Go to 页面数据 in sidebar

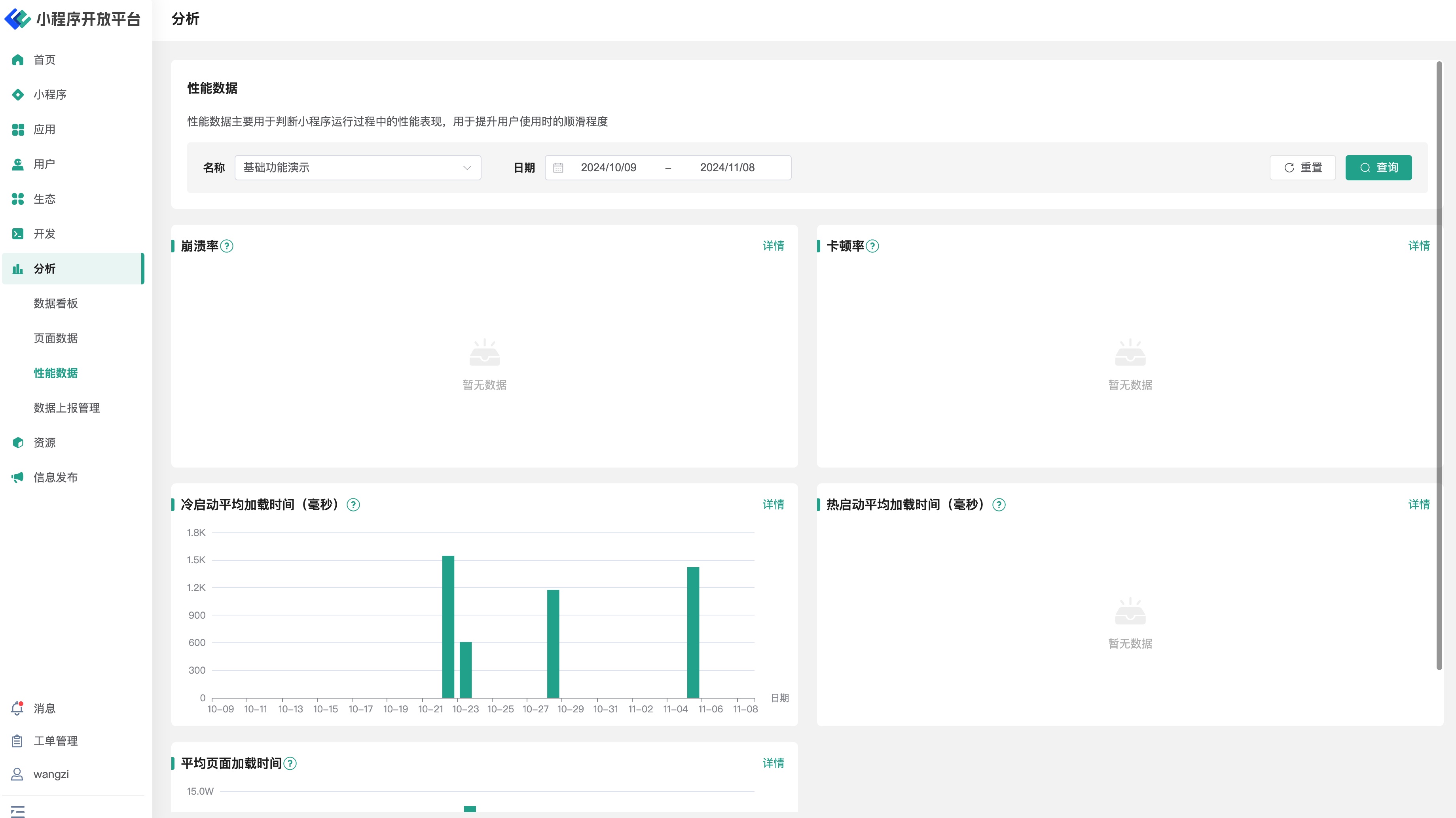tap(55, 338)
